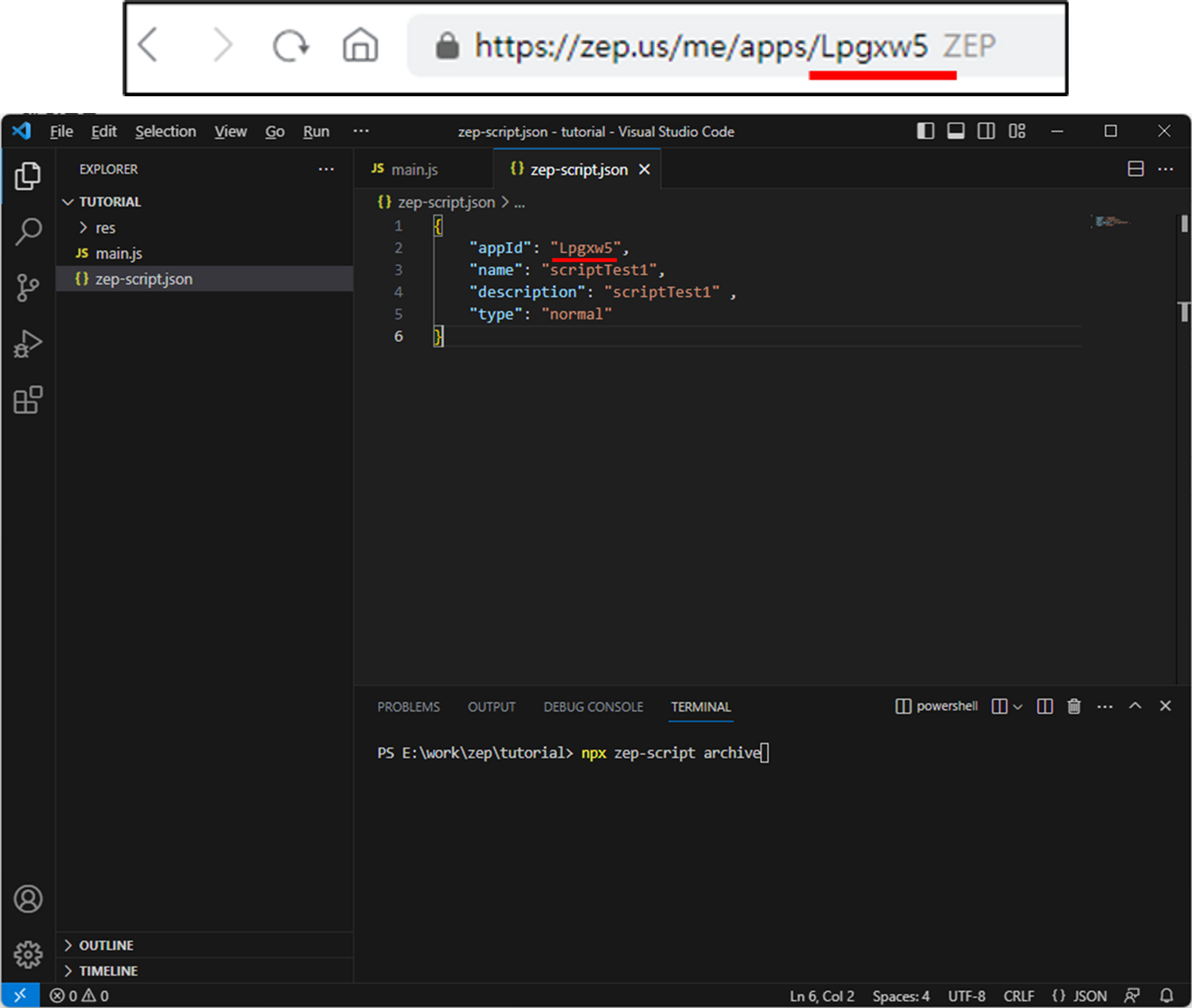Image resolution: width=1192 pixels, height=1008 pixels.
Task: Switch to PROBLEMS panel tab
Action: (x=408, y=706)
